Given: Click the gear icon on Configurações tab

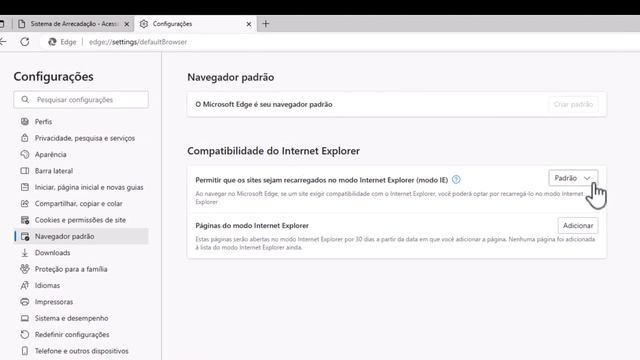Looking at the screenshot, I should (x=144, y=24).
